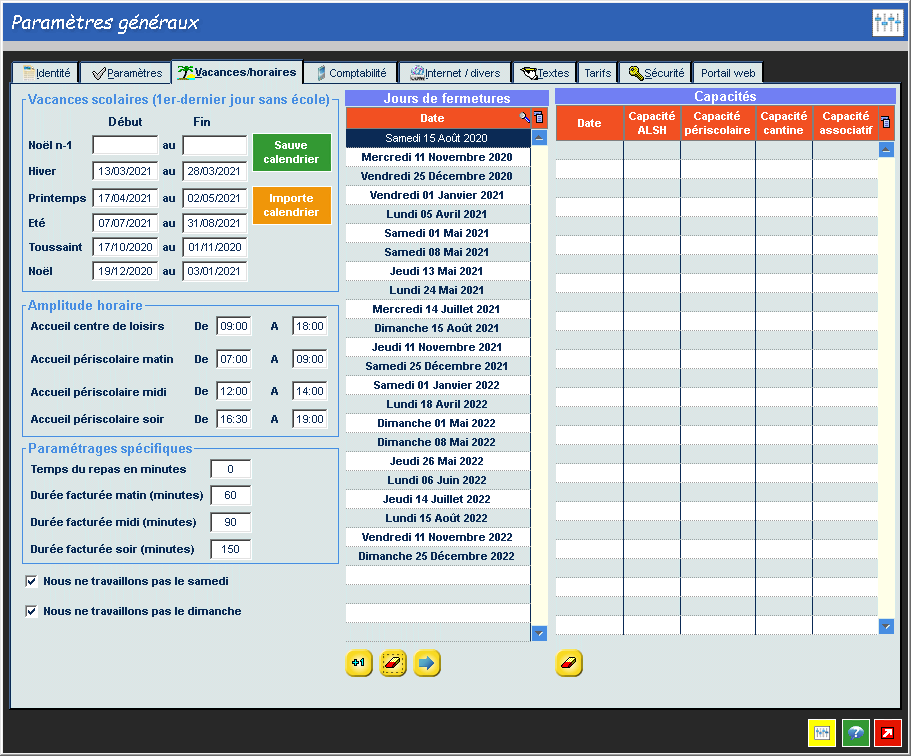
Task: Click the Sauve calendrier button
Action: 291,152
